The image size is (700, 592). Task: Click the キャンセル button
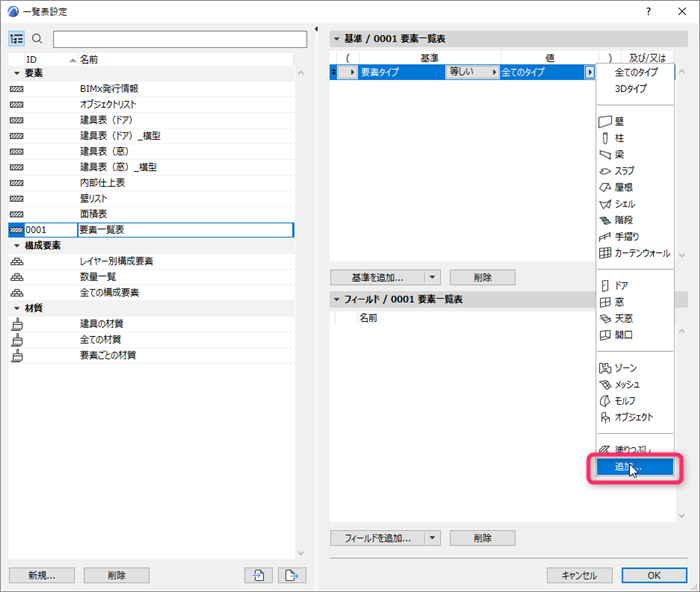pyautogui.click(x=579, y=575)
